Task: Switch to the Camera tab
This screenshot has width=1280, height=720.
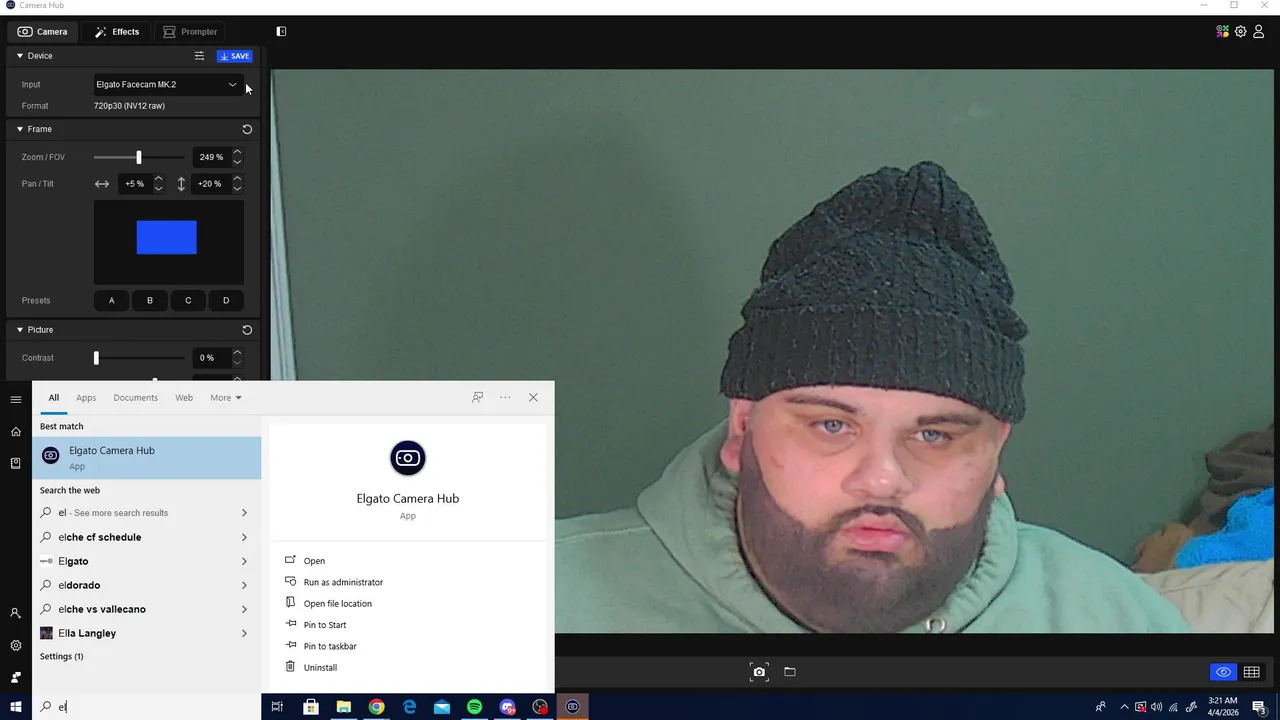Action: [43, 32]
